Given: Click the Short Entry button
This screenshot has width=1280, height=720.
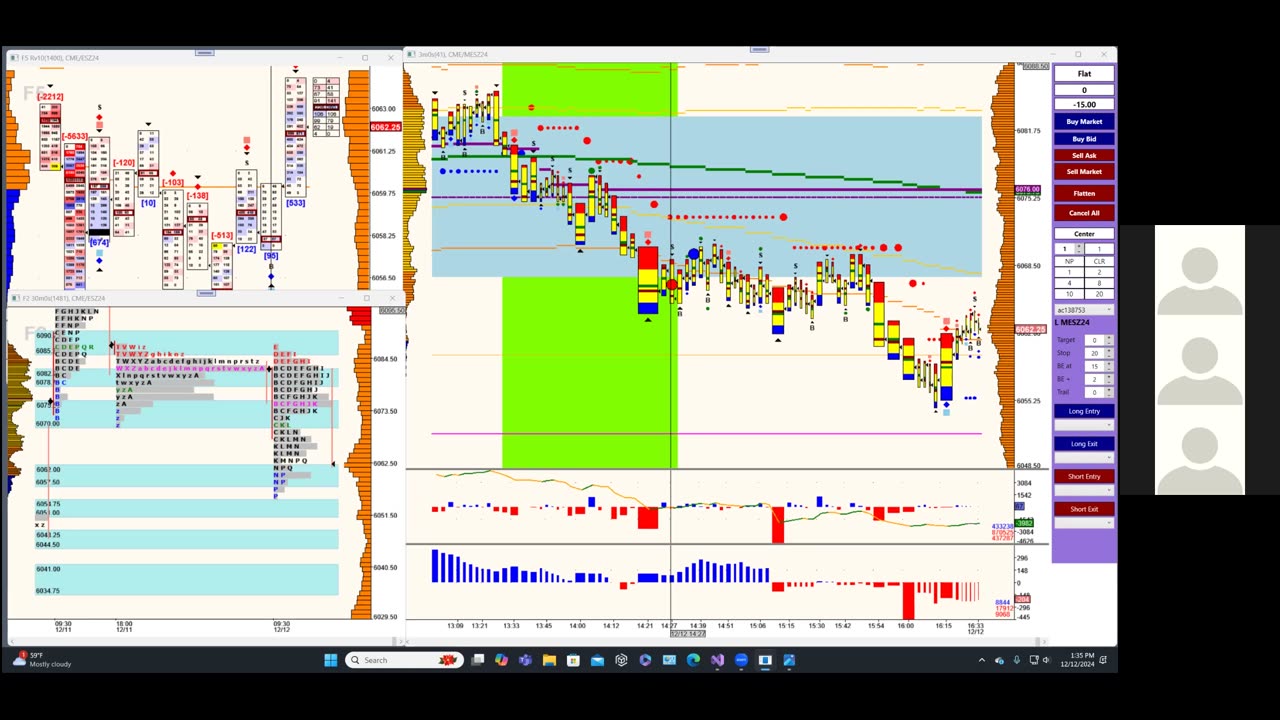Looking at the screenshot, I should [1084, 476].
